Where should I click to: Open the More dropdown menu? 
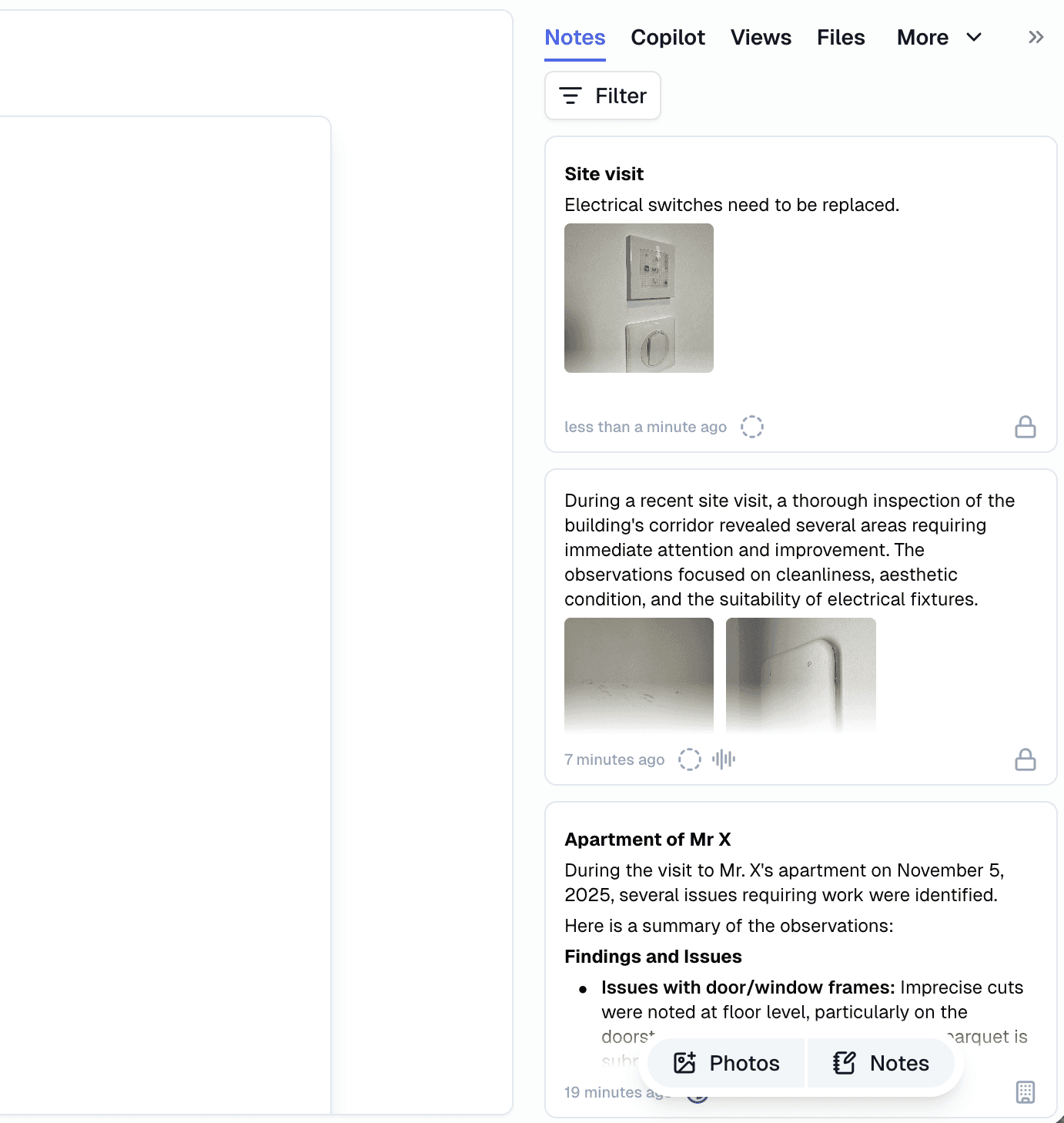[x=938, y=37]
